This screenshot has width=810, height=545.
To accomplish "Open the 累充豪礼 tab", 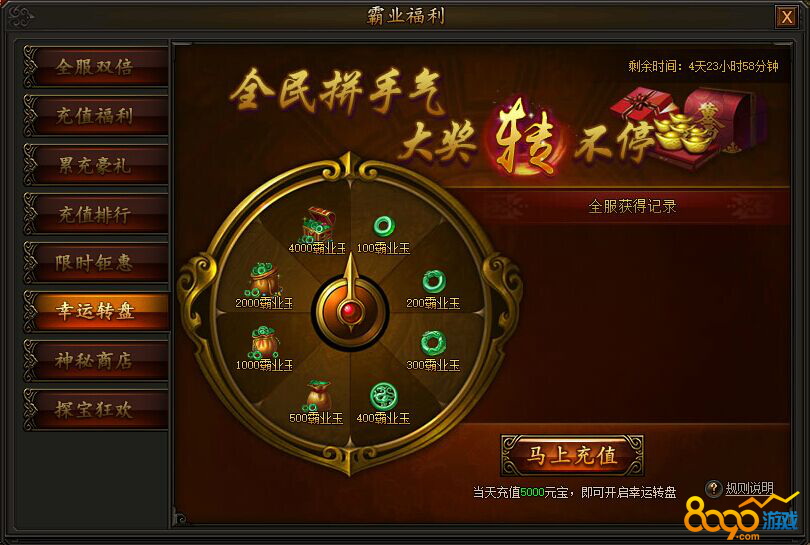I will coord(96,165).
